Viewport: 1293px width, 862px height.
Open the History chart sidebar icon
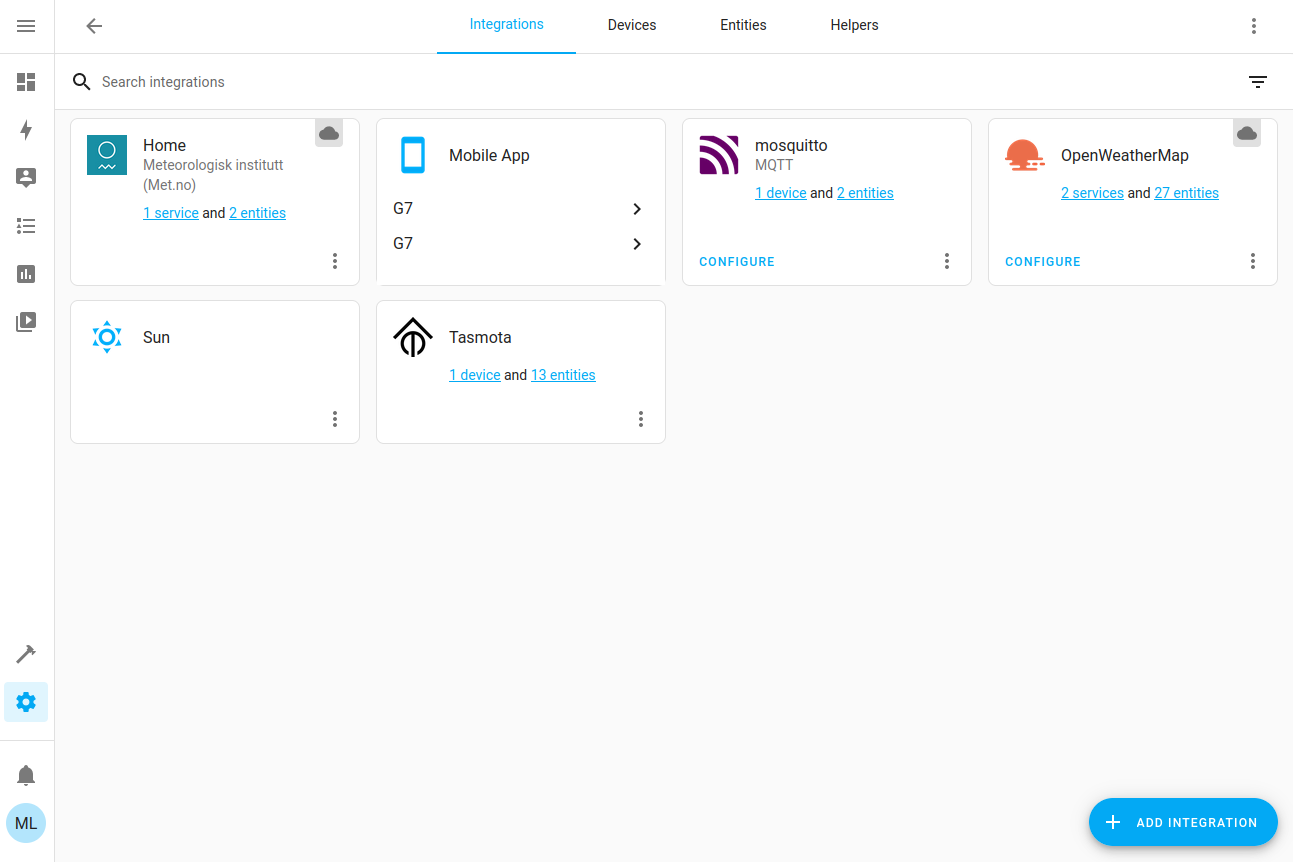26,274
